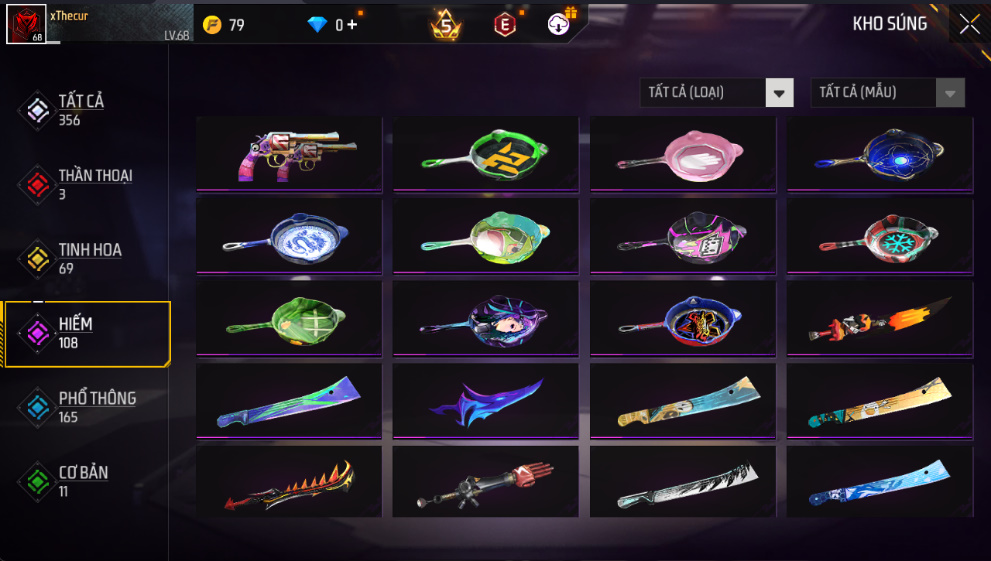Click the gold coin currency icon

pyautogui.click(x=212, y=25)
